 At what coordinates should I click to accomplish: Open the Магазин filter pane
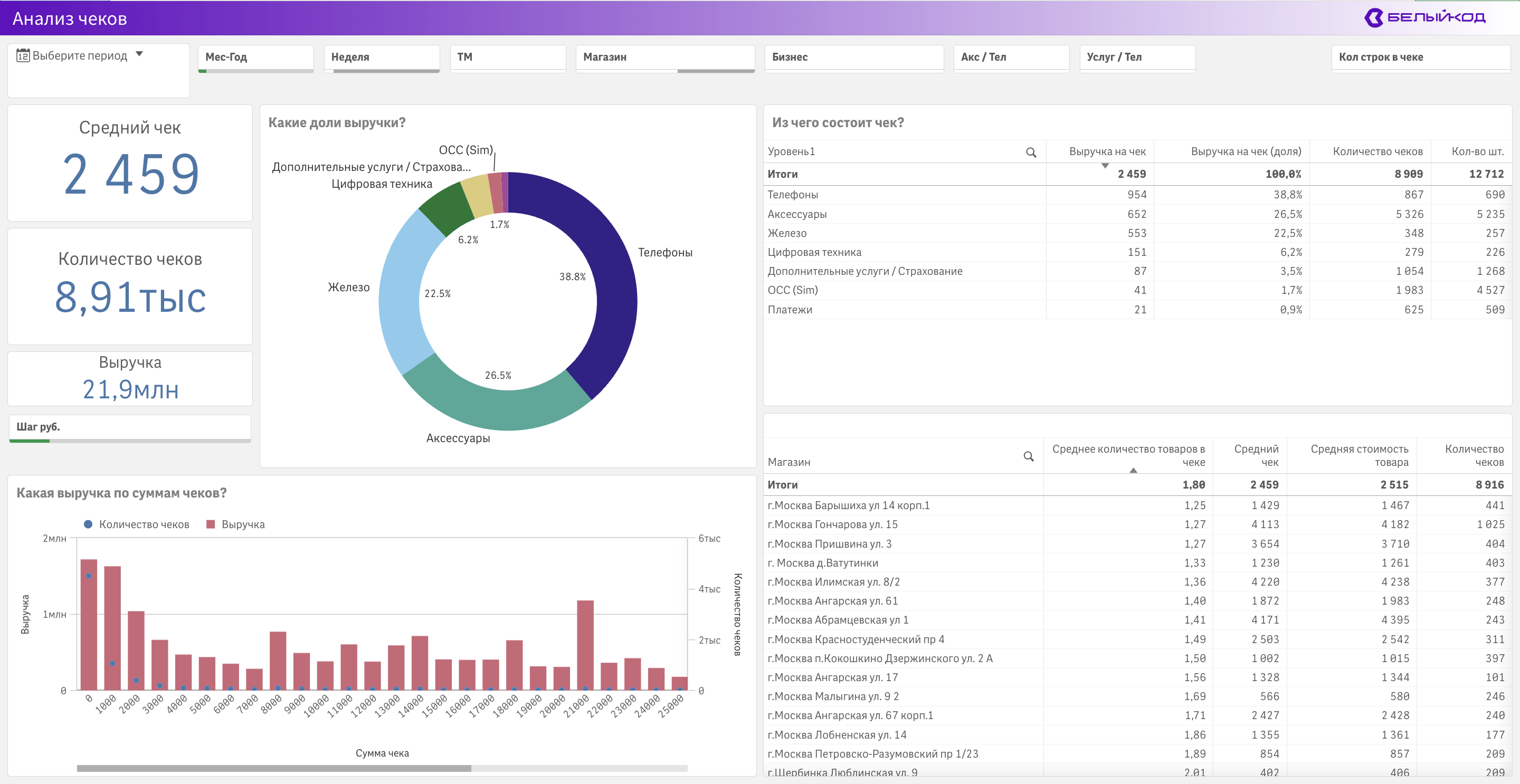tap(664, 57)
